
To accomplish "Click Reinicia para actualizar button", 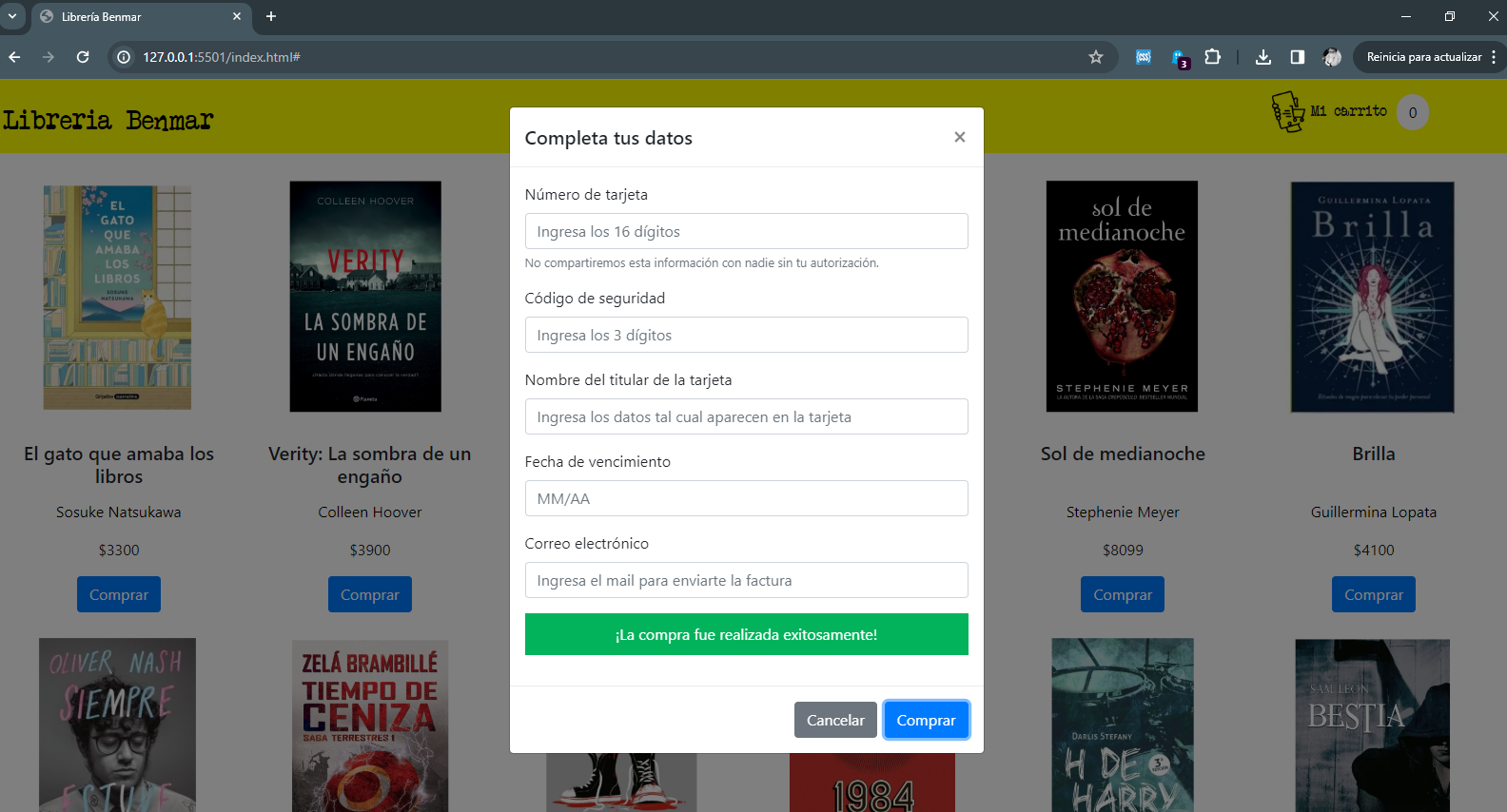I will point(1423,57).
